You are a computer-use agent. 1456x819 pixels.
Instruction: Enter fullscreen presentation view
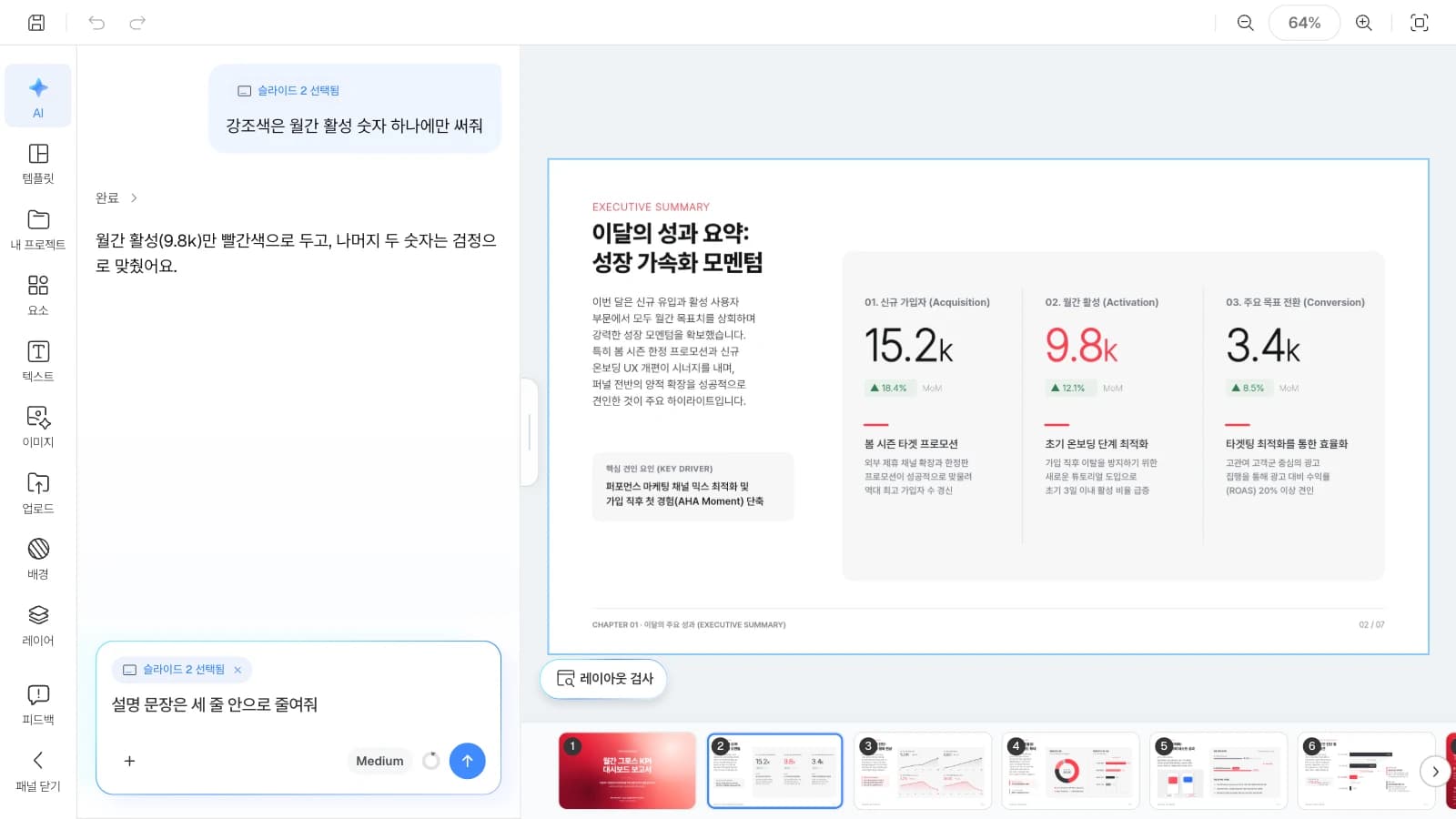pos(1420,23)
